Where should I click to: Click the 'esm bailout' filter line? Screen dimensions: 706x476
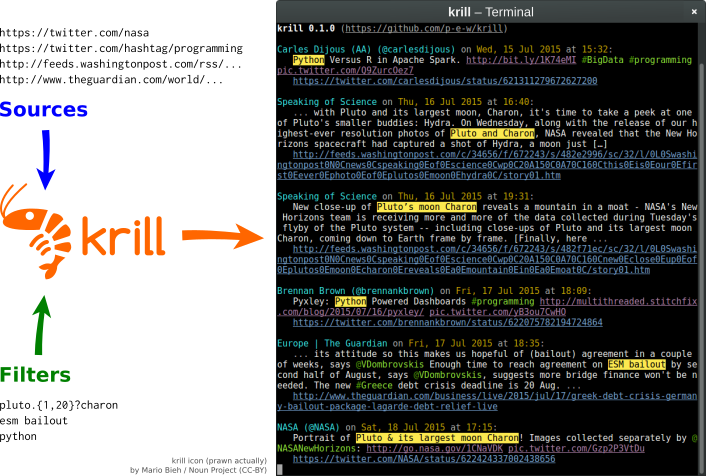(34, 421)
